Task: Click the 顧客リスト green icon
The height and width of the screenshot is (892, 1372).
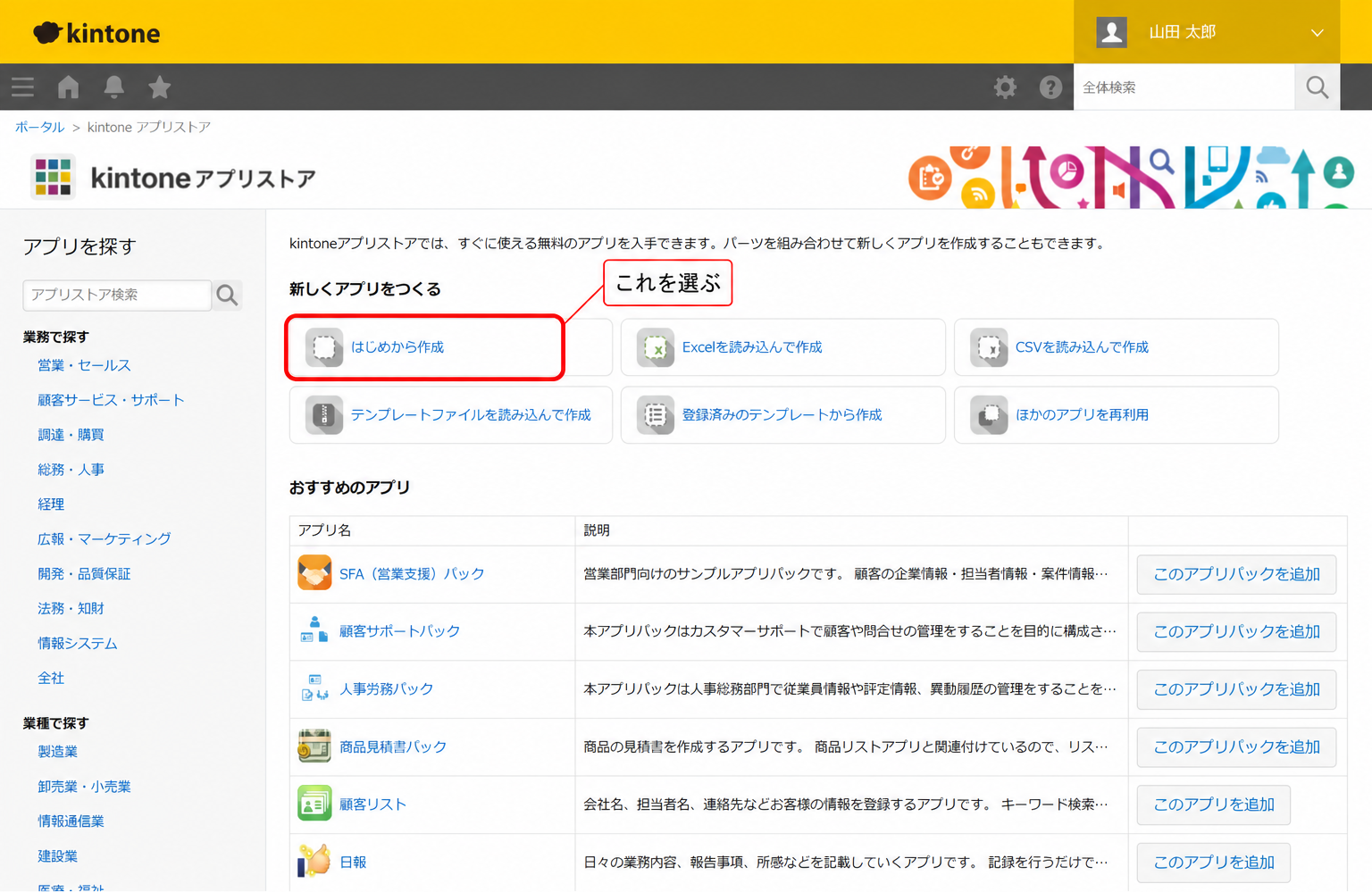Action: (314, 804)
